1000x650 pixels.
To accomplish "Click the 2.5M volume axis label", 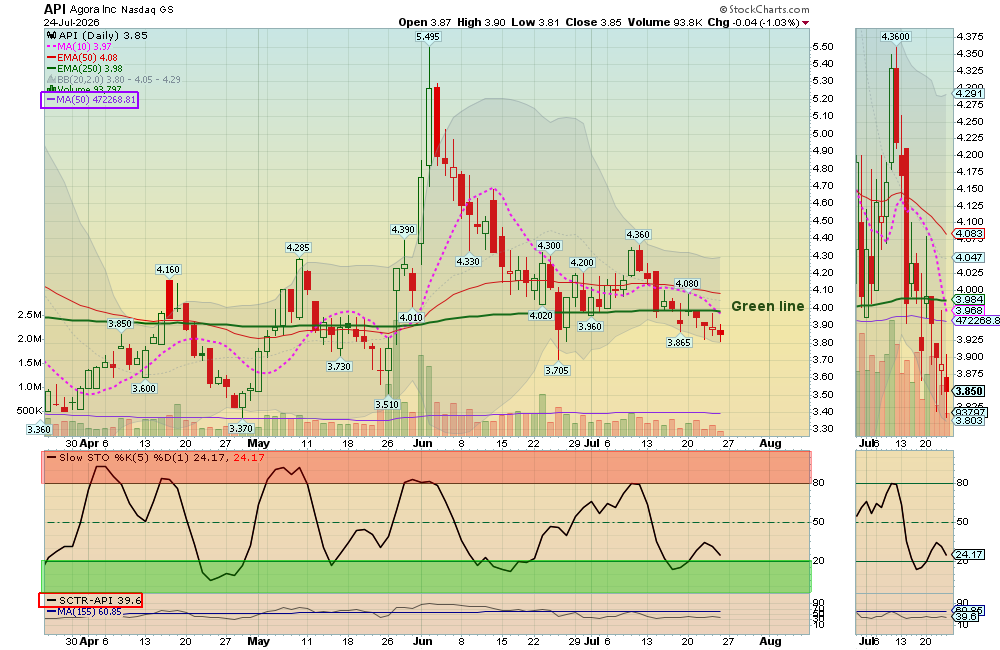I will (x=30, y=315).
